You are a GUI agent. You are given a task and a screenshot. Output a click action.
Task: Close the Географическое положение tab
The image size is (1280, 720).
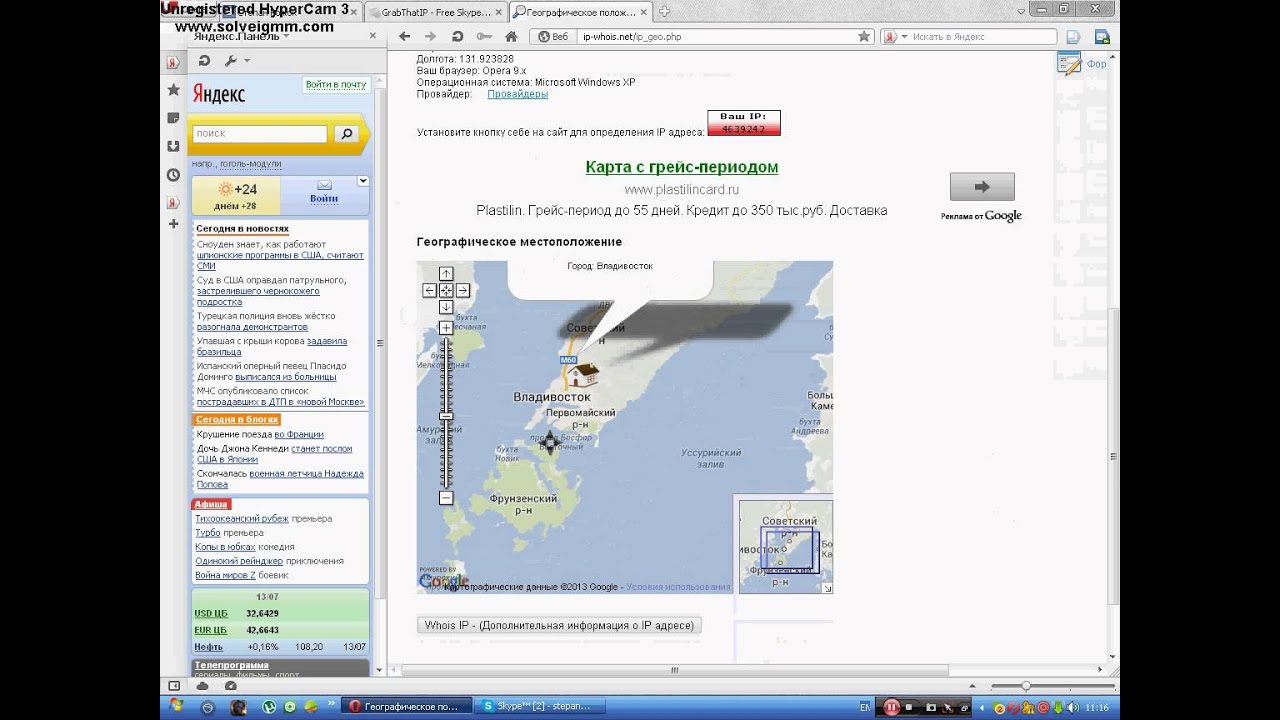click(x=644, y=12)
